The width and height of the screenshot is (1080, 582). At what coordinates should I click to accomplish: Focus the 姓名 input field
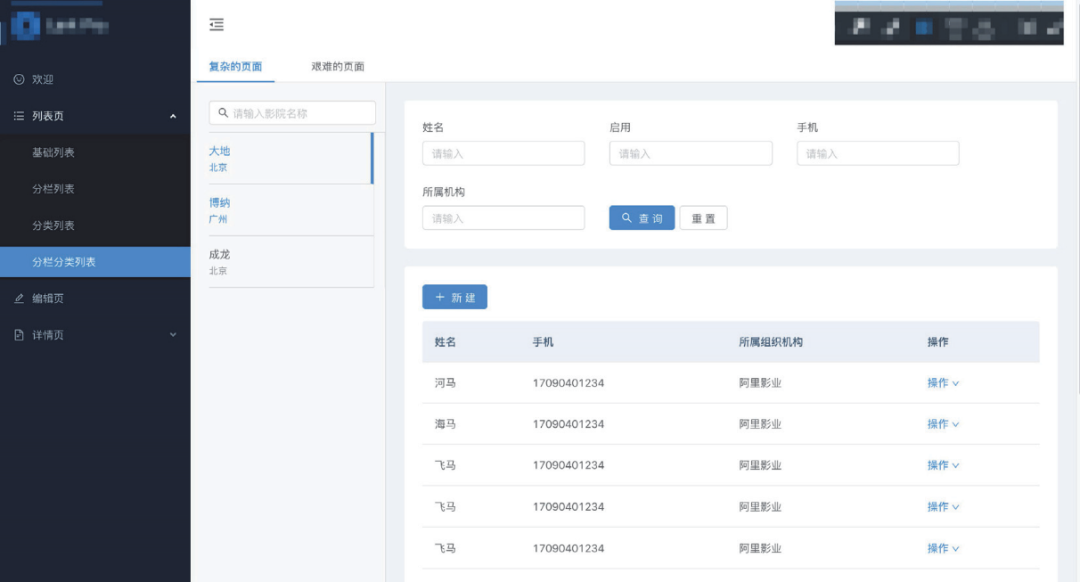click(x=503, y=154)
